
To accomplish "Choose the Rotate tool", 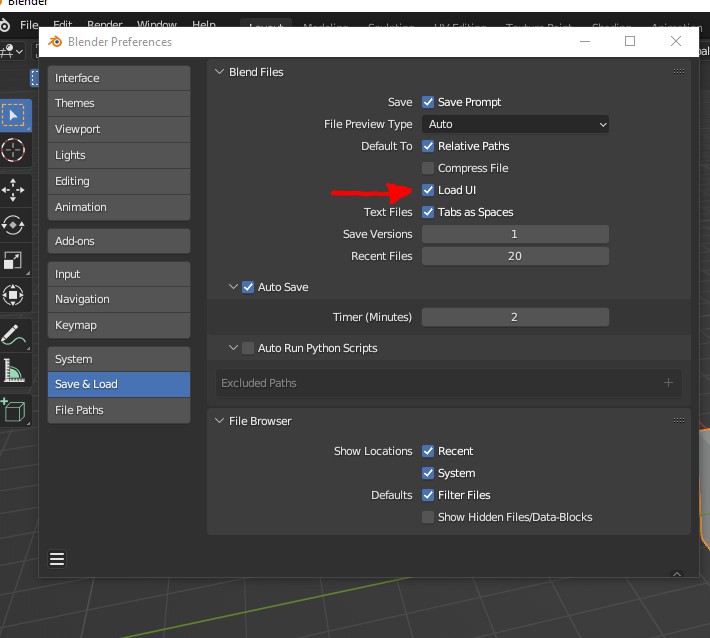I will pos(14,225).
